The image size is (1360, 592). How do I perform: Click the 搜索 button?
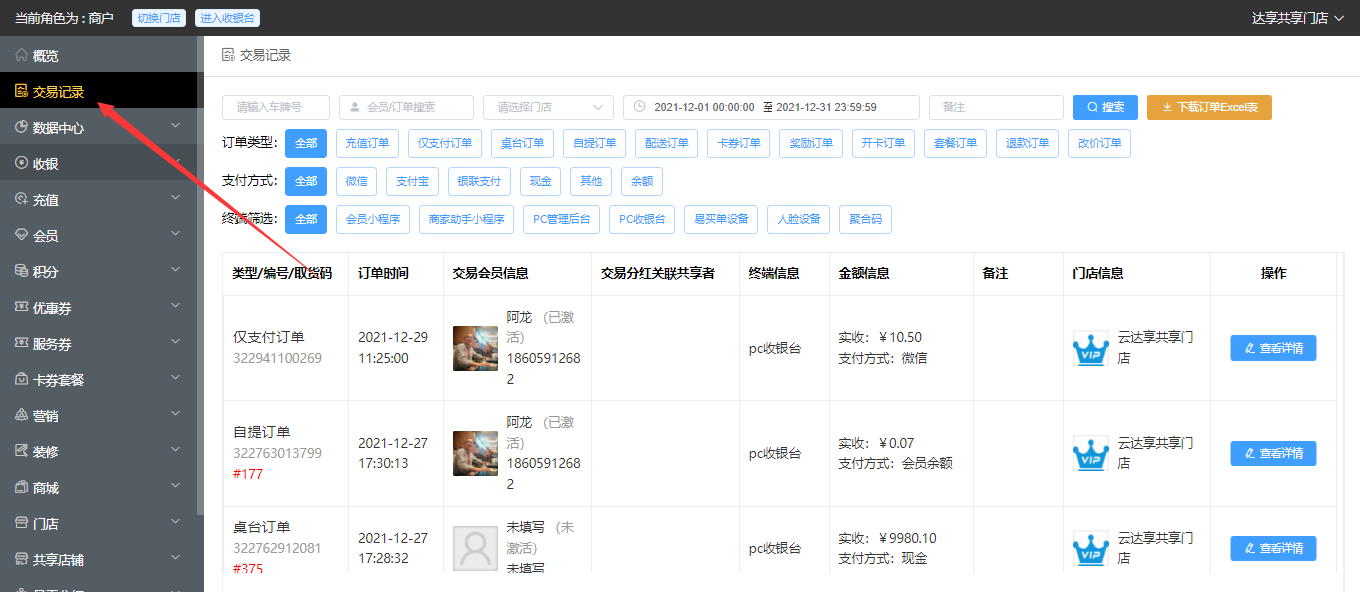(x=1105, y=107)
